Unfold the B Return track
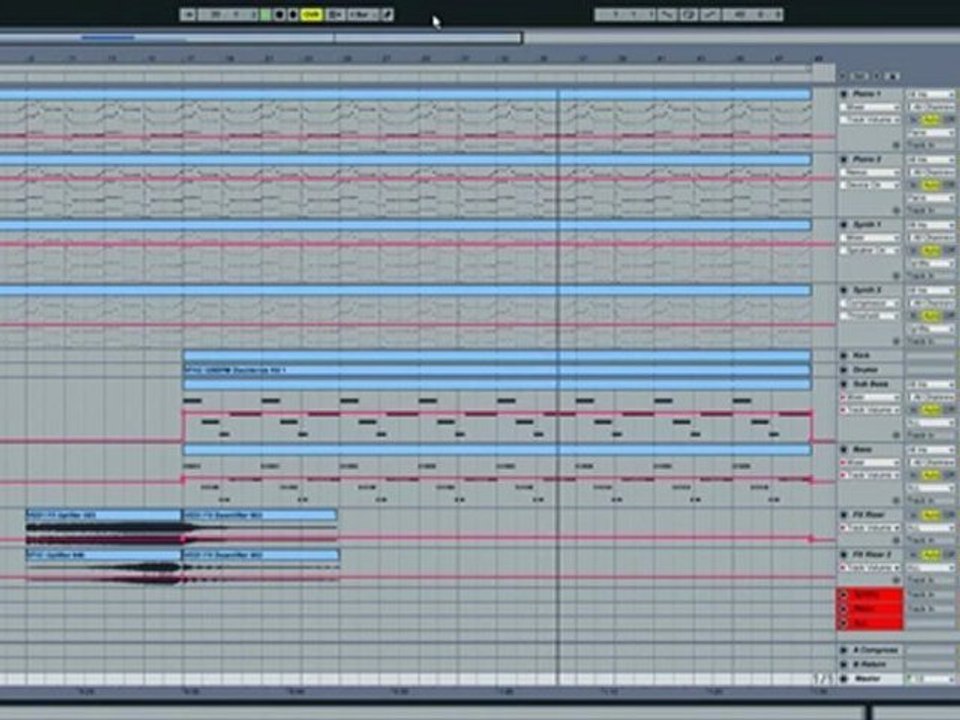Viewport: 960px width, 720px height. point(844,664)
